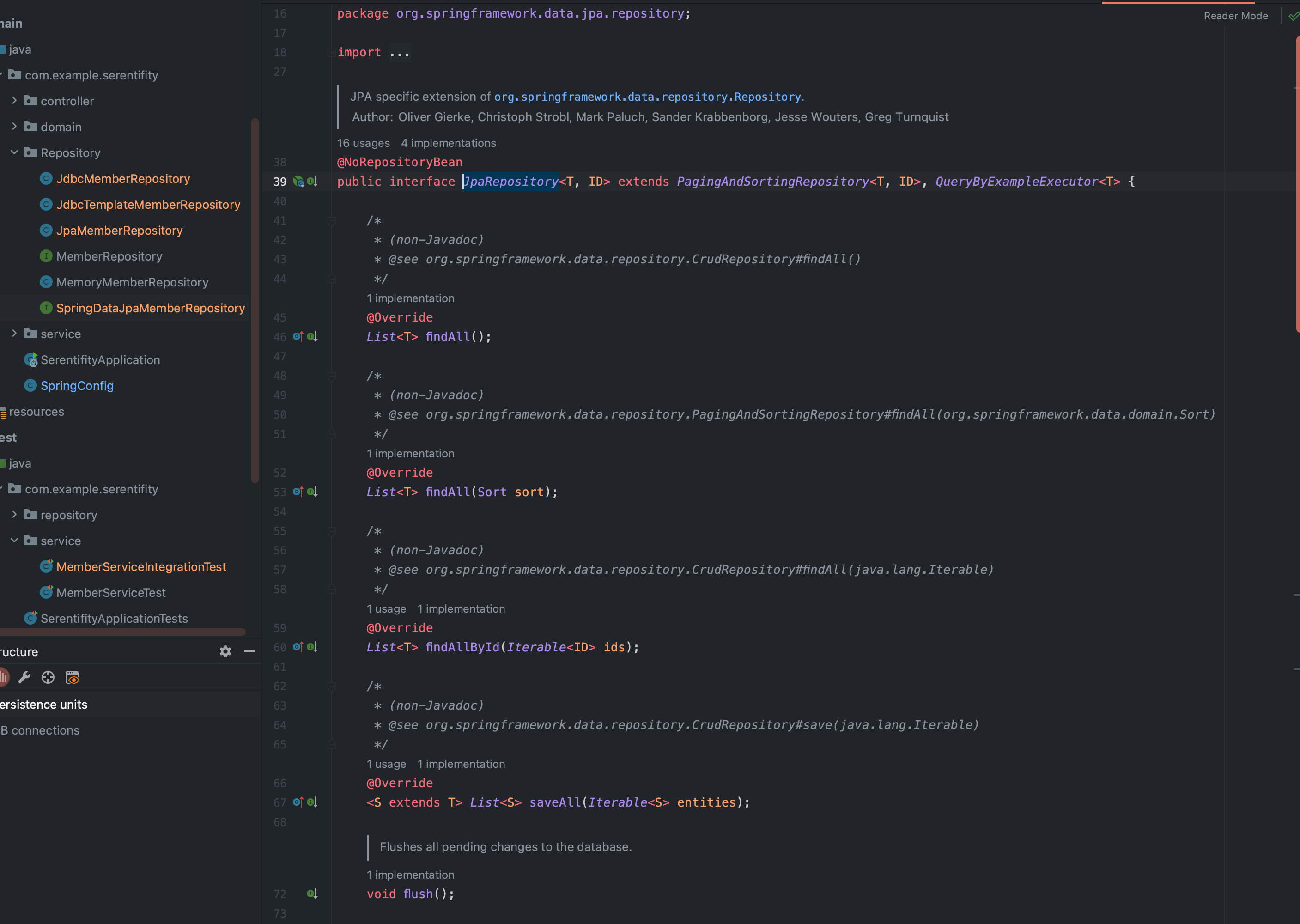Click the window-with-eye preview icon in Structure toolbar
The height and width of the screenshot is (924, 1300).
pos(72,677)
